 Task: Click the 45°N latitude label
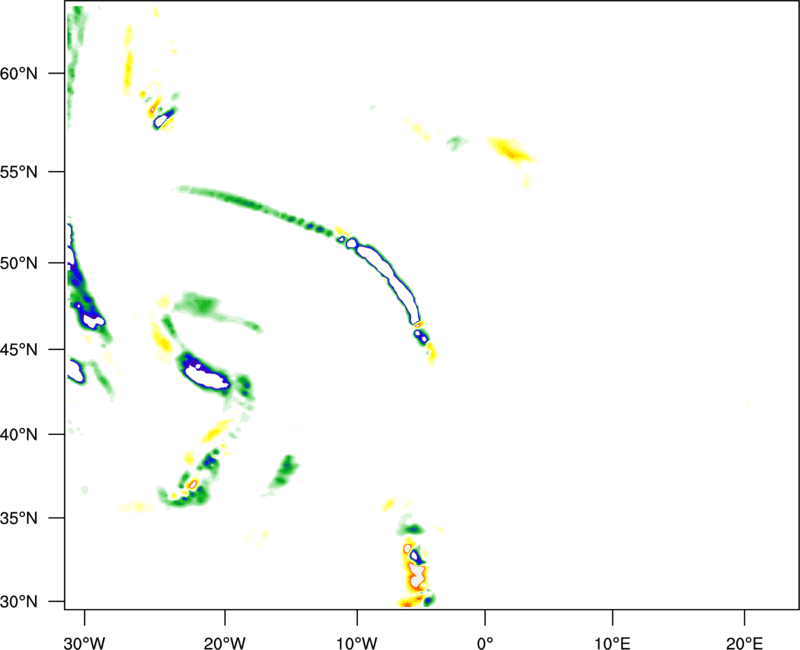(19, 350)
